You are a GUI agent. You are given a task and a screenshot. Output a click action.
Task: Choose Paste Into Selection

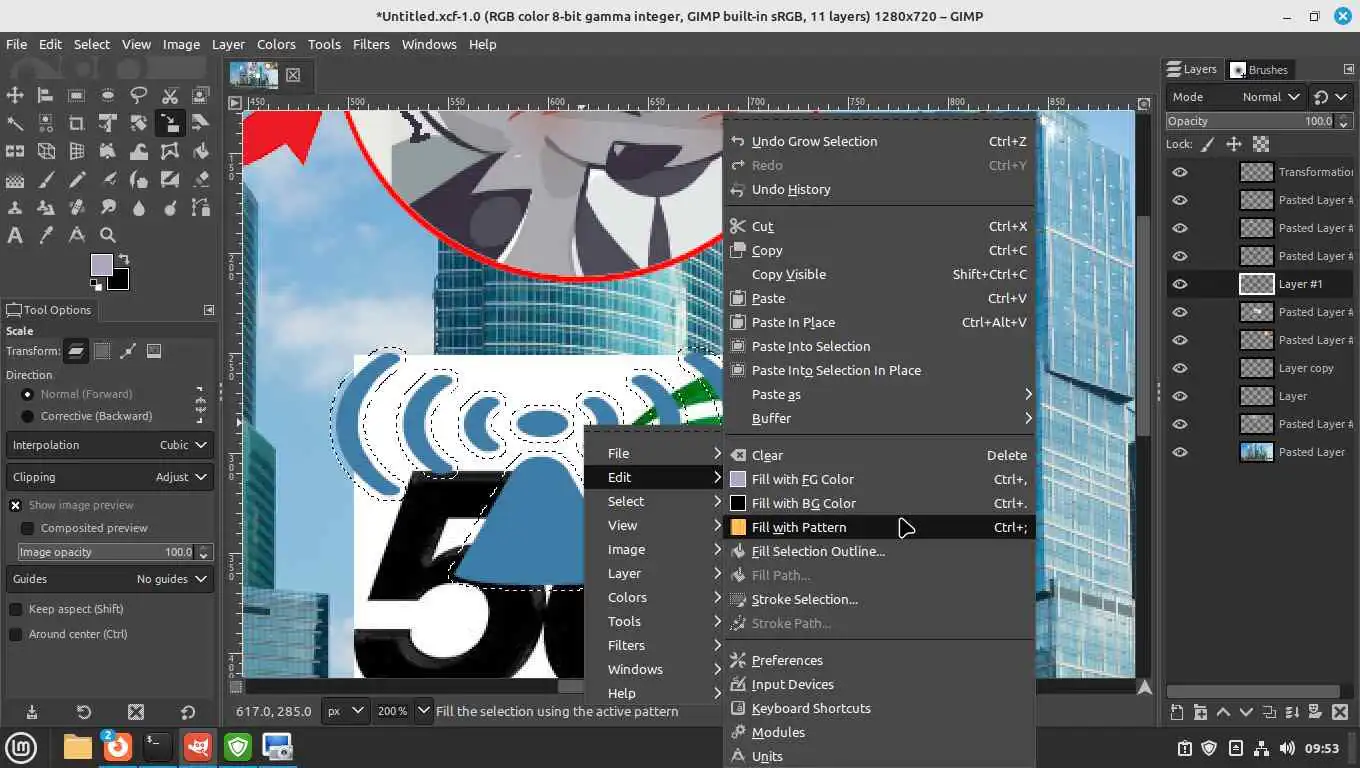[880, 346]
